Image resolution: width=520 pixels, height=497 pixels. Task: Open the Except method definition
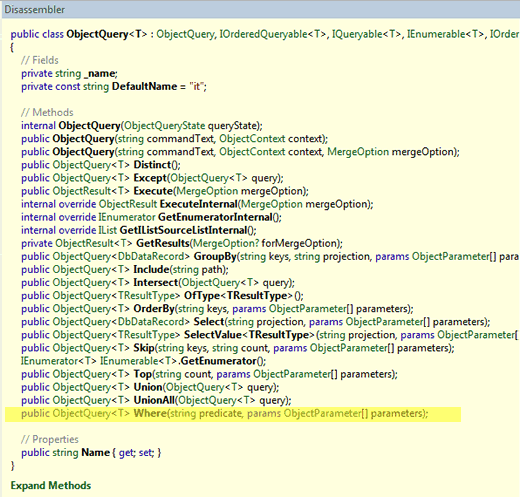pos(150,178)
